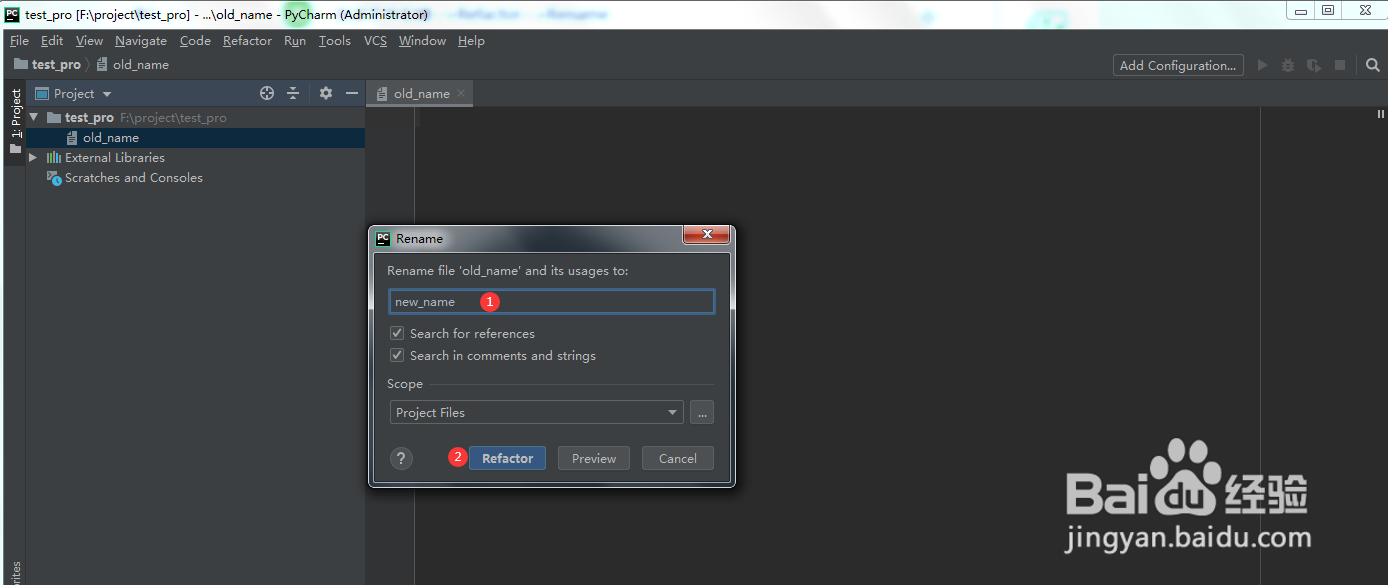Click the Stop square icon

1340,65
